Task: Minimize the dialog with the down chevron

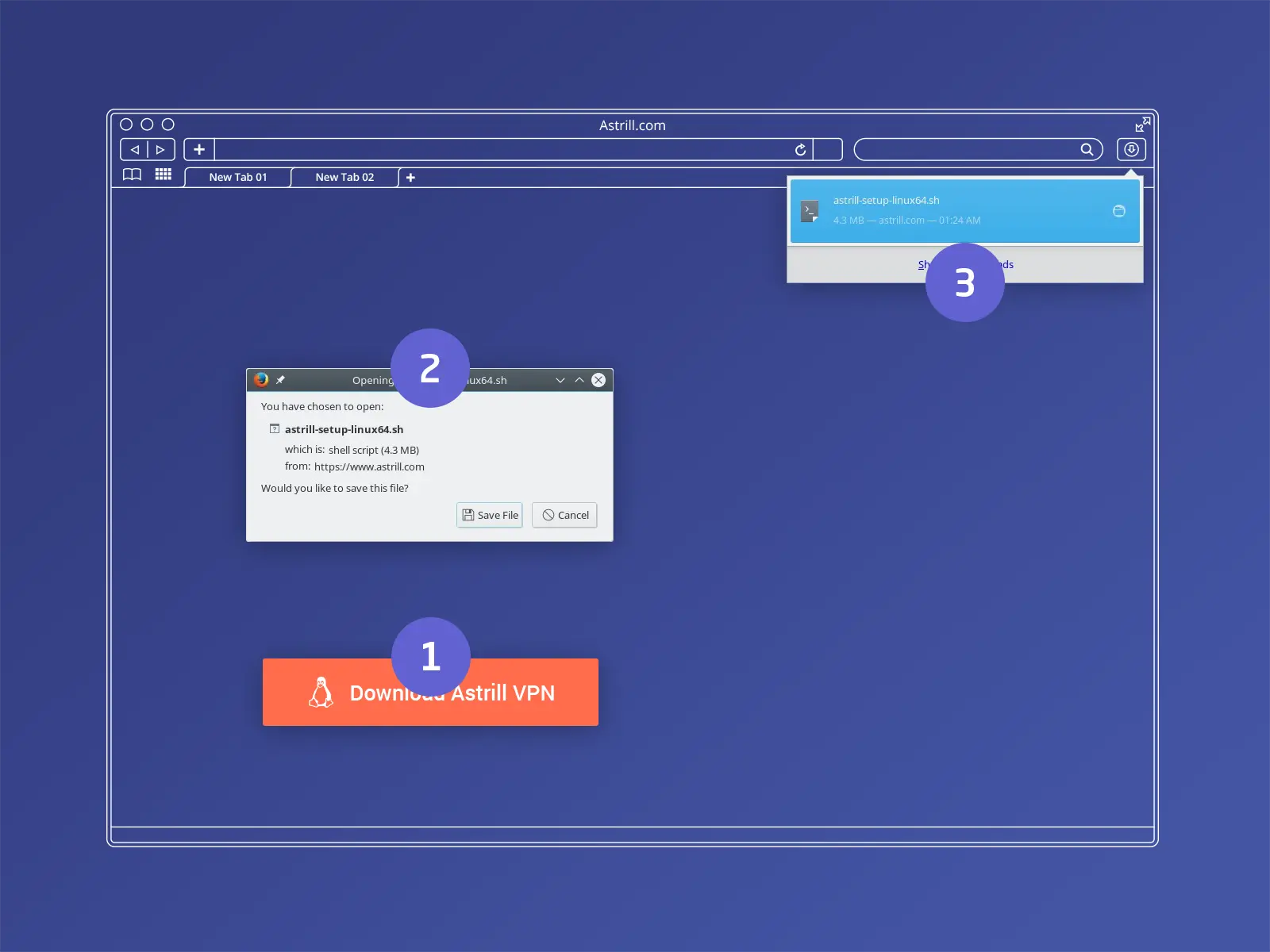Action: click(560, 380)
